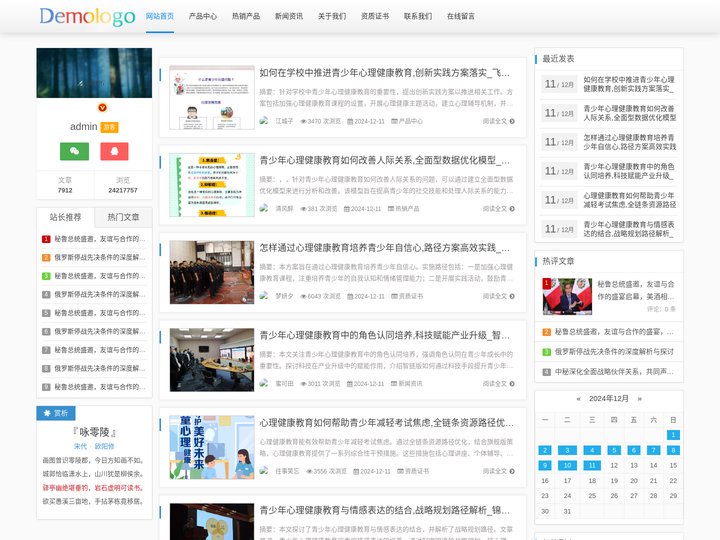Click 热评文章 top thumbnail with flags
This screenshot has width=720, height=540.
(x=567, y=296)
